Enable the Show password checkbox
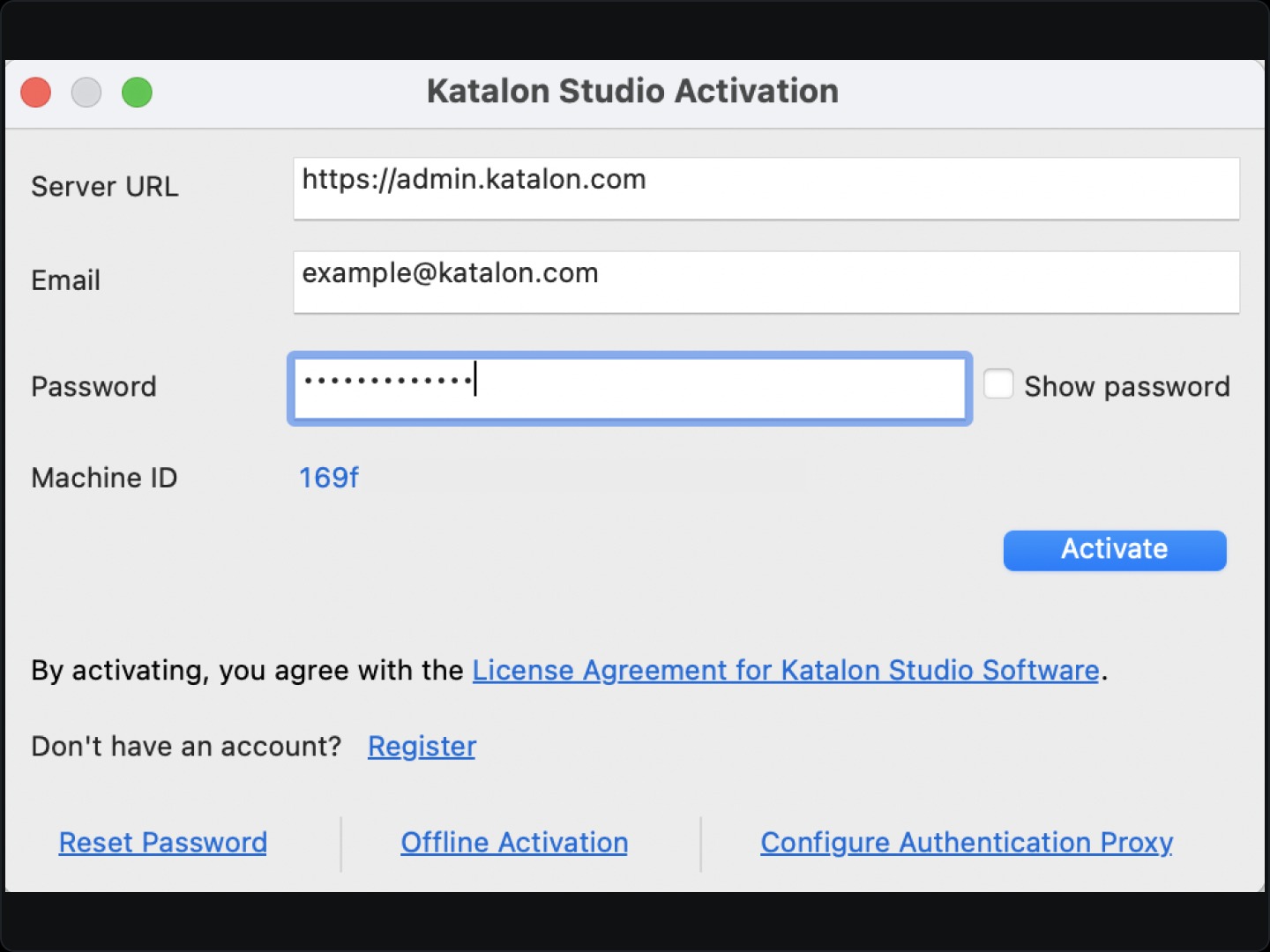 [x=998, y=384]
